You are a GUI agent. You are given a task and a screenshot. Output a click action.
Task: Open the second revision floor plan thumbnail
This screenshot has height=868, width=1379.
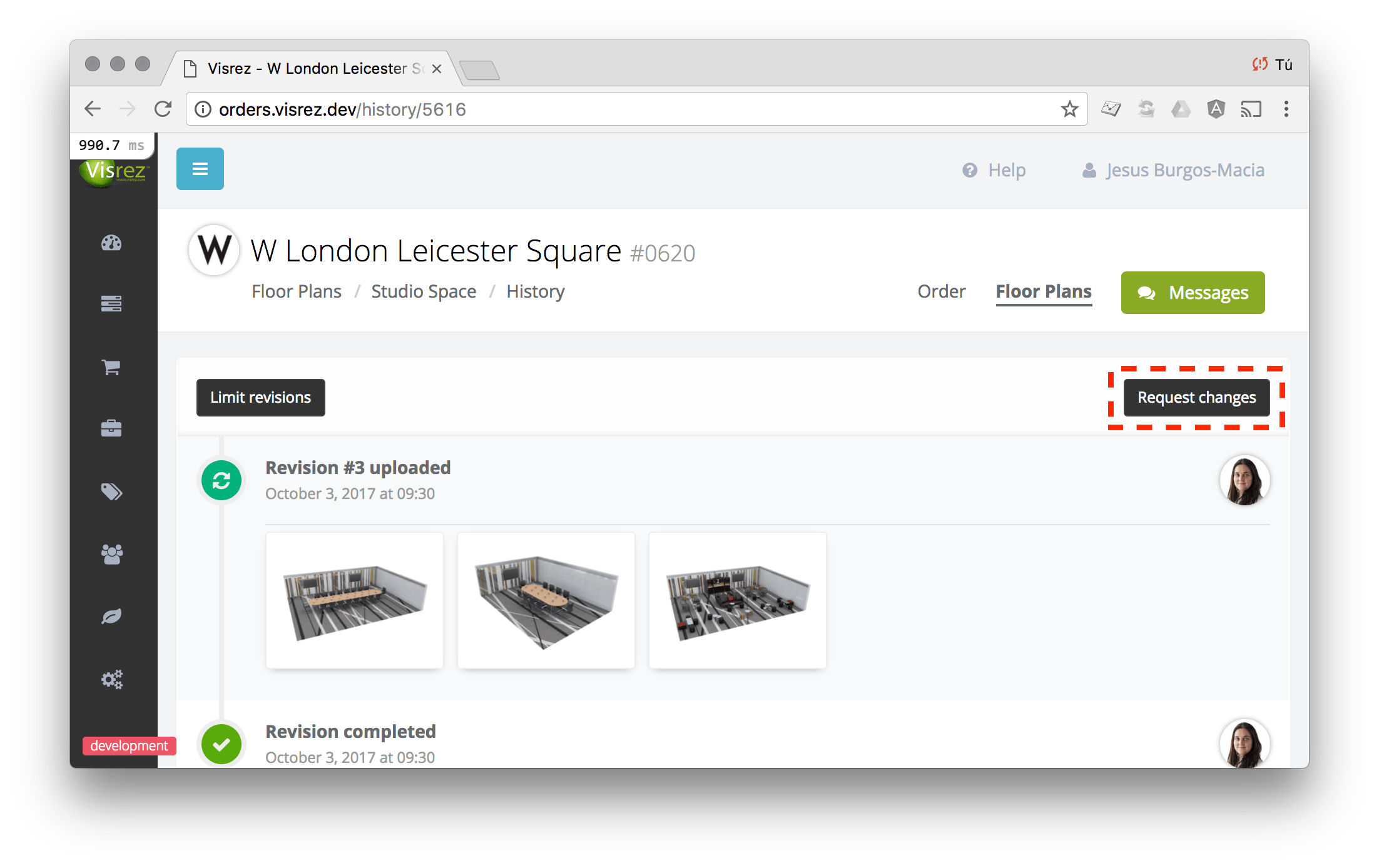coord(546,600)
